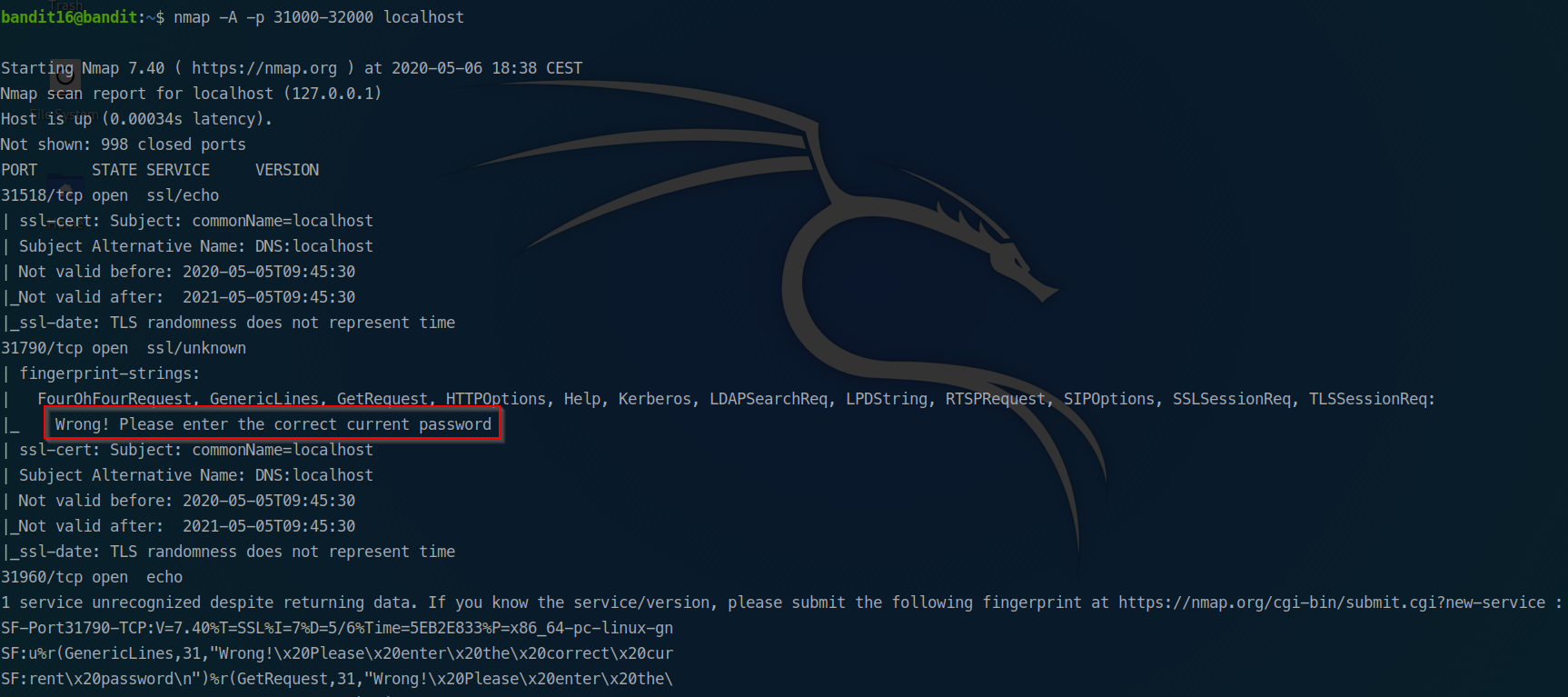Select the 31518/tcp port entry

point(42,195)
